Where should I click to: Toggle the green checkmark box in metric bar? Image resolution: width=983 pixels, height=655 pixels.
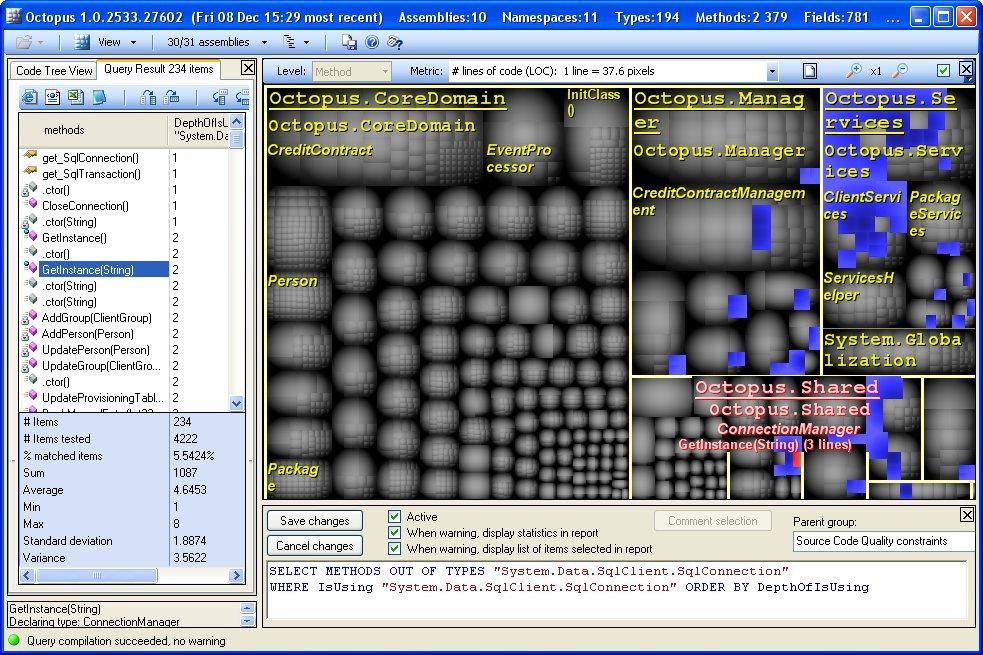point(943,71)
